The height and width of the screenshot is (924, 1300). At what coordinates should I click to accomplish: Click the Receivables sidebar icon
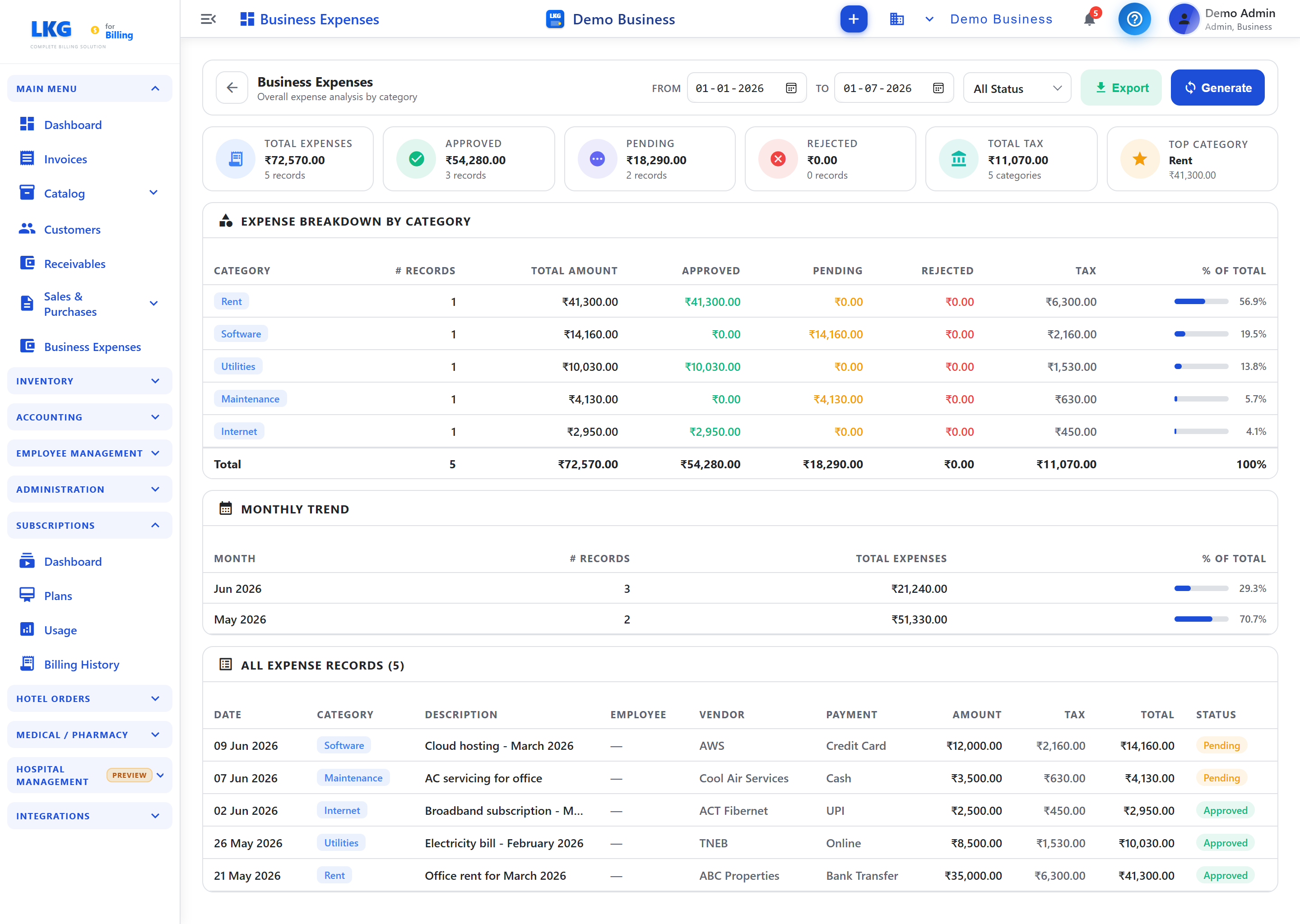[x=27, y=263]
